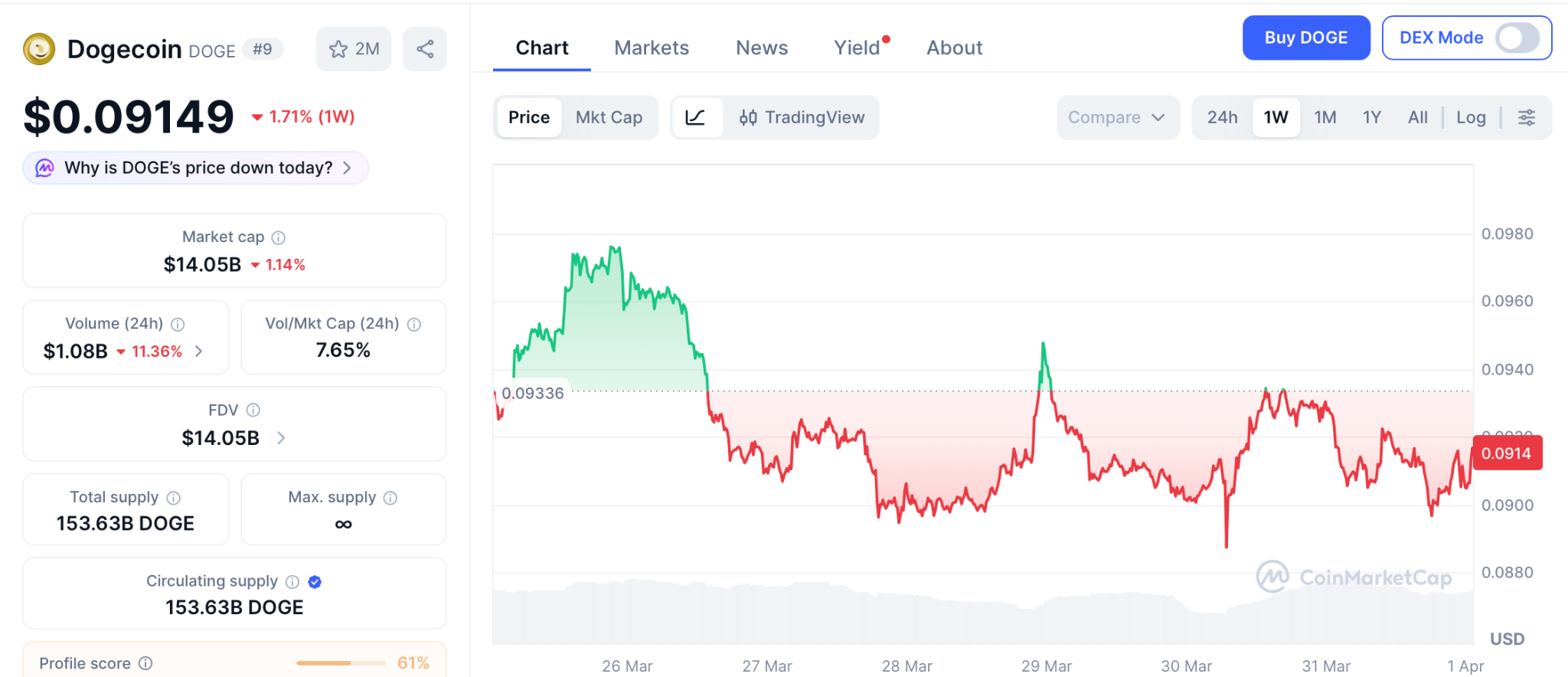1568x677 pixels.
Task: Switch chart view to Mkt Cap
Action: click(x=609, y=117)
